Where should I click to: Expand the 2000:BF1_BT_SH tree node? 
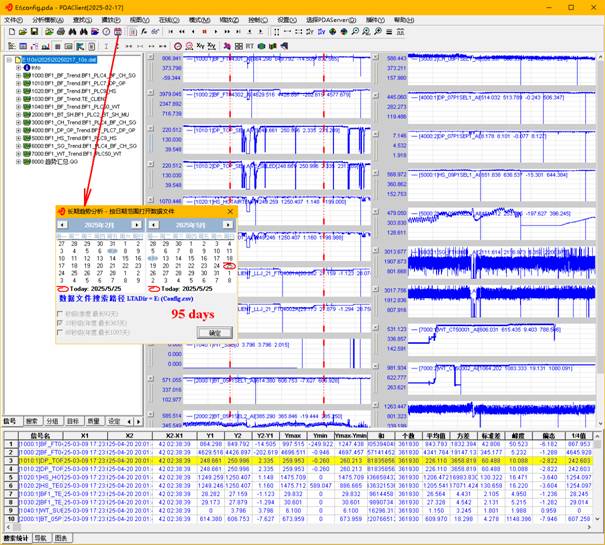pos(18,114)
